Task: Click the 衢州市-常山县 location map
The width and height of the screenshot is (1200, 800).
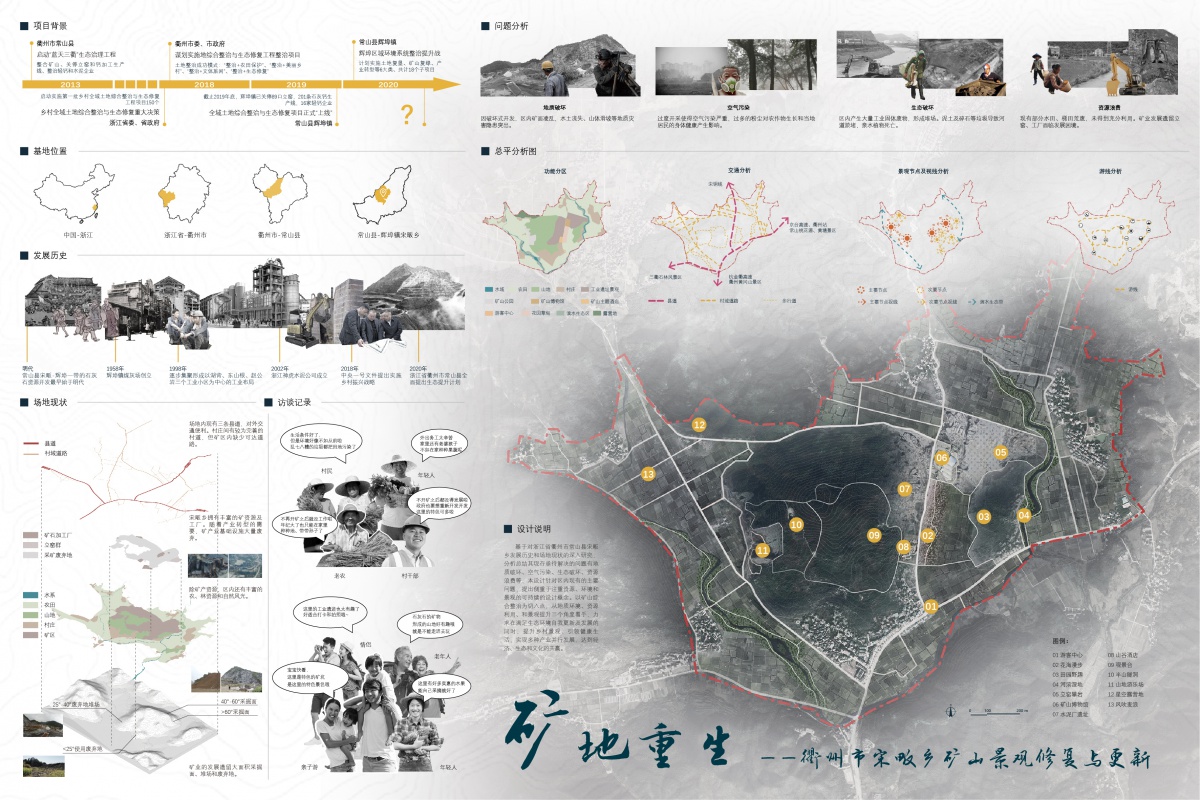Action: click(281, 194)
